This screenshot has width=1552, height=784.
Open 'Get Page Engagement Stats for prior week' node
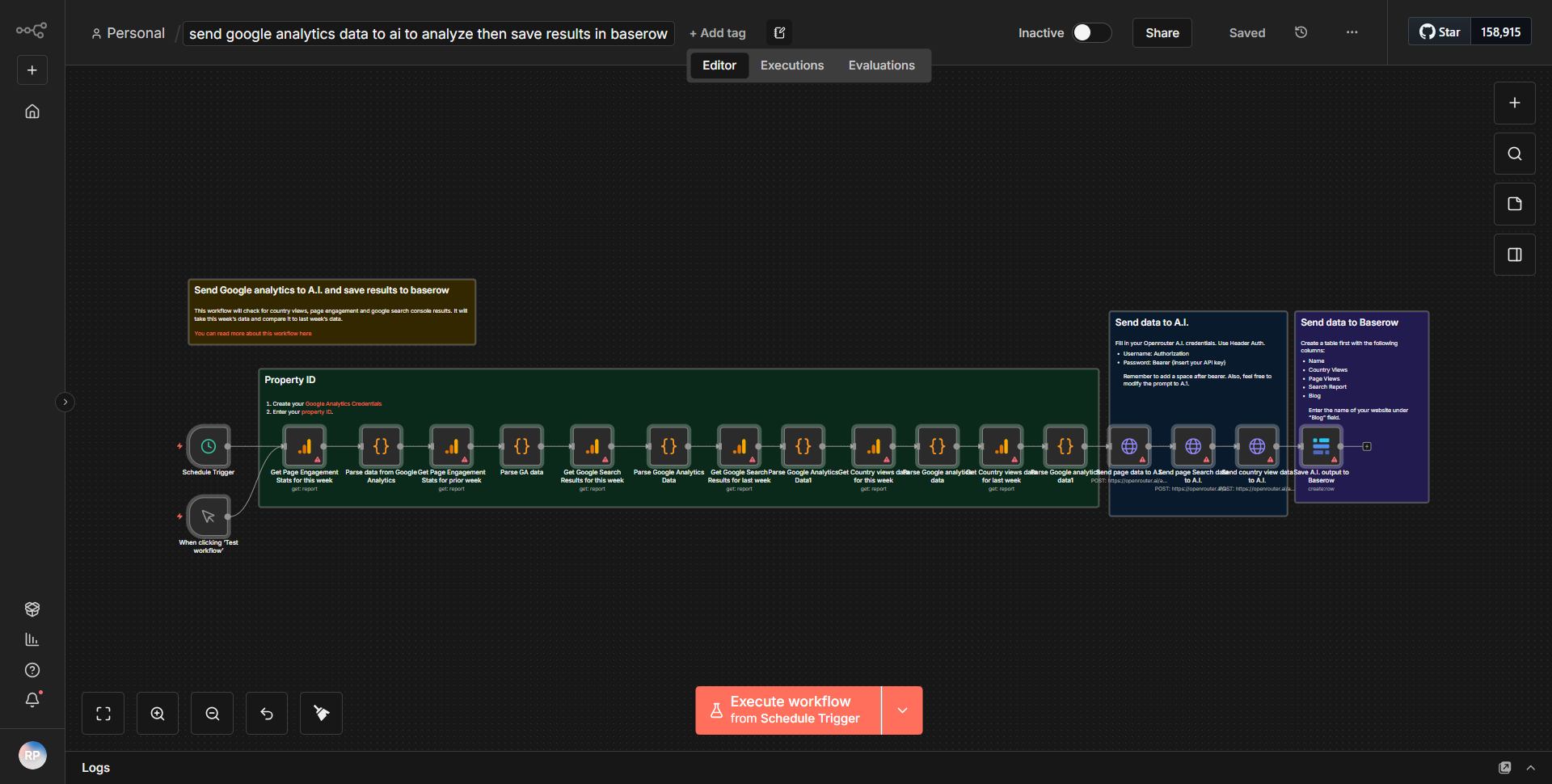pos(452,446)
